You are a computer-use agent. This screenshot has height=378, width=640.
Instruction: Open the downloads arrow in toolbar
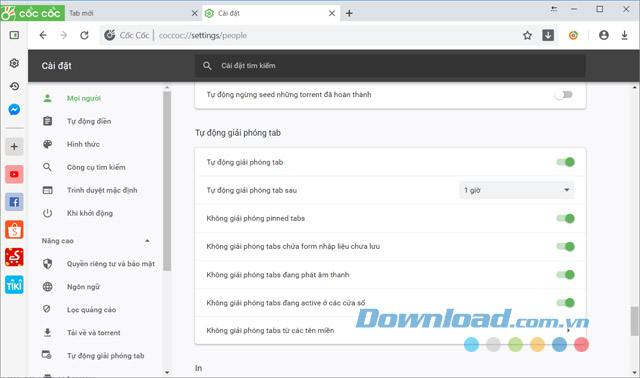[624, 36]
